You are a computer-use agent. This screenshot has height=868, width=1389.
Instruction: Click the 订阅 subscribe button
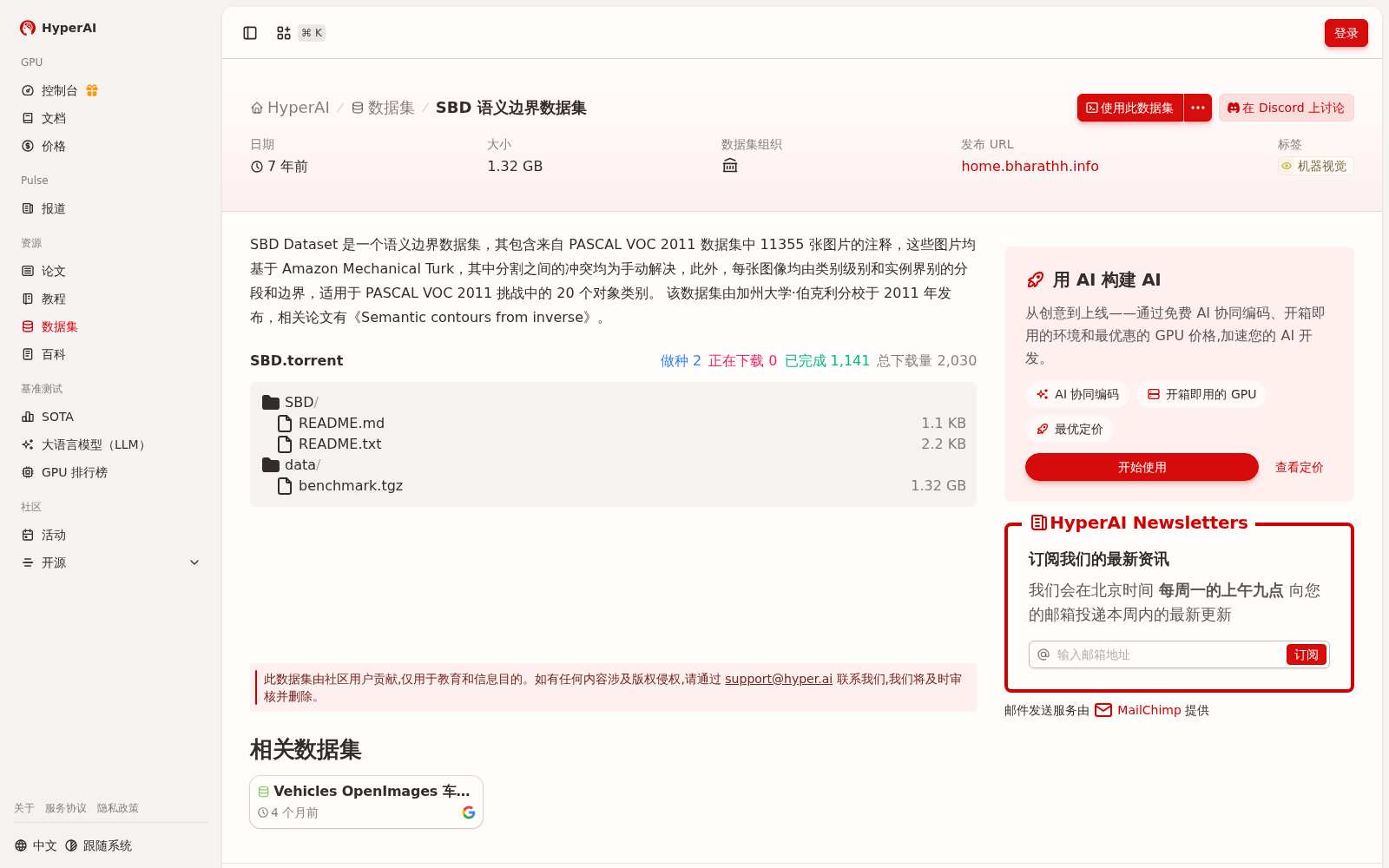click(x=1307, y=654)
